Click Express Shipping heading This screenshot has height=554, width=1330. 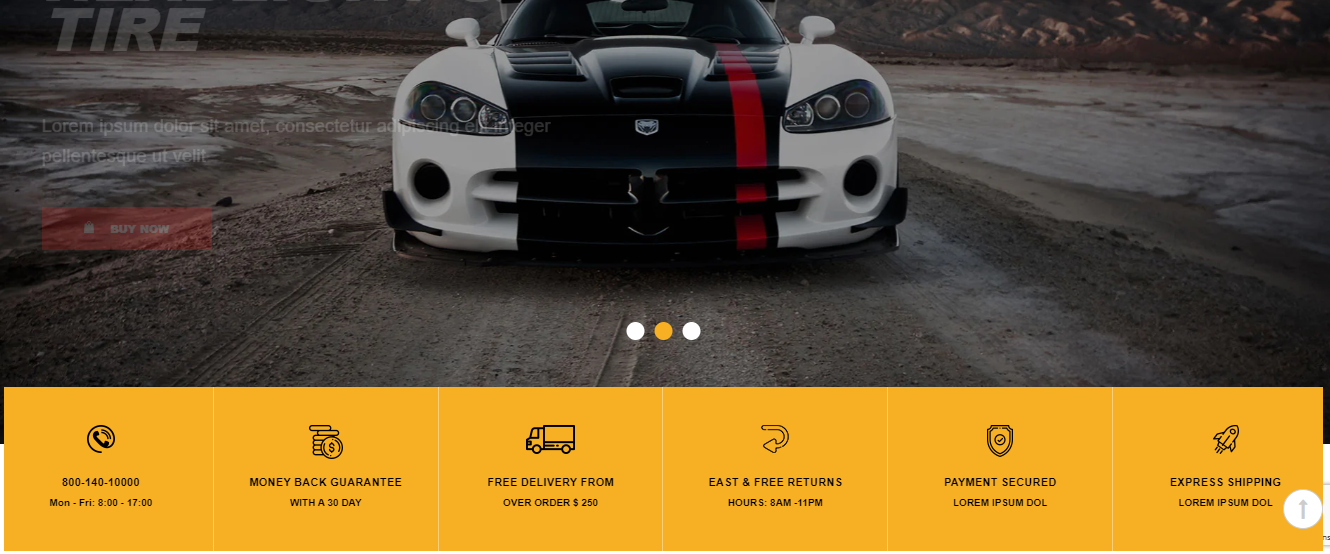pyautogui.click(x=1225, y=482)
